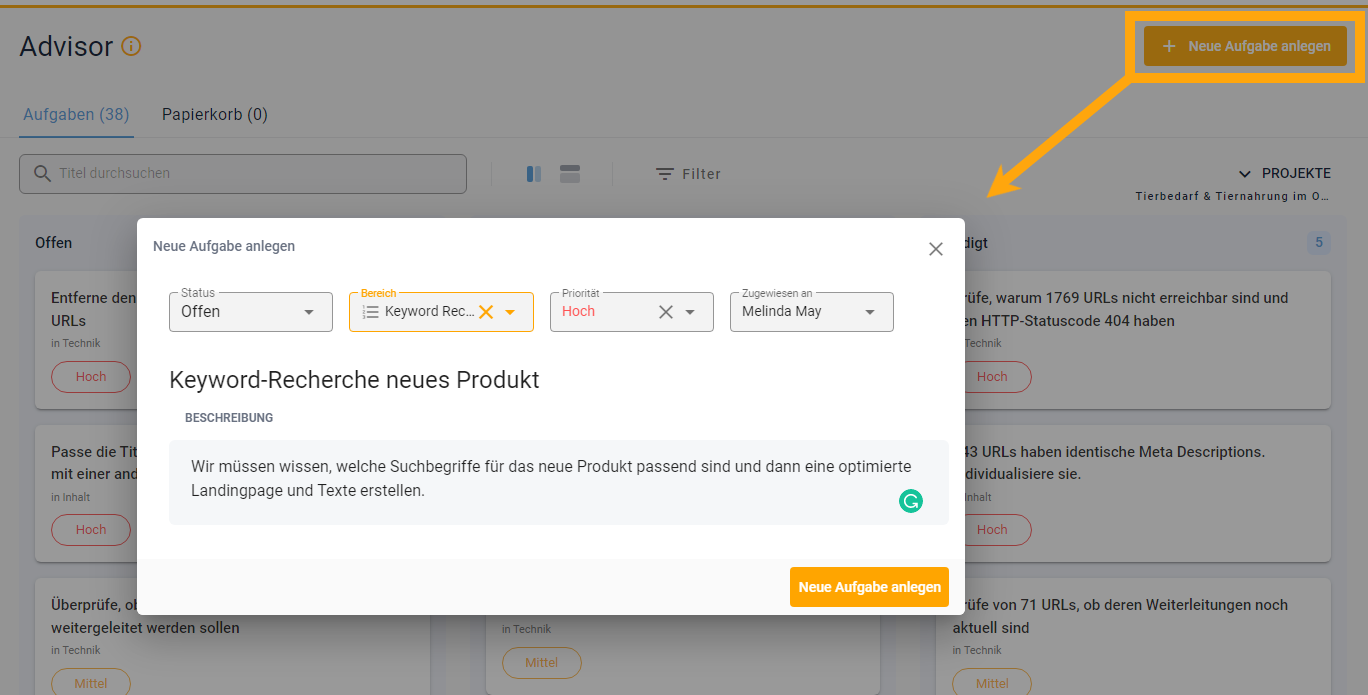The image size is (1368, 695).
Task: Click into the Beschreibung text area
Action: tap(559, 482)
